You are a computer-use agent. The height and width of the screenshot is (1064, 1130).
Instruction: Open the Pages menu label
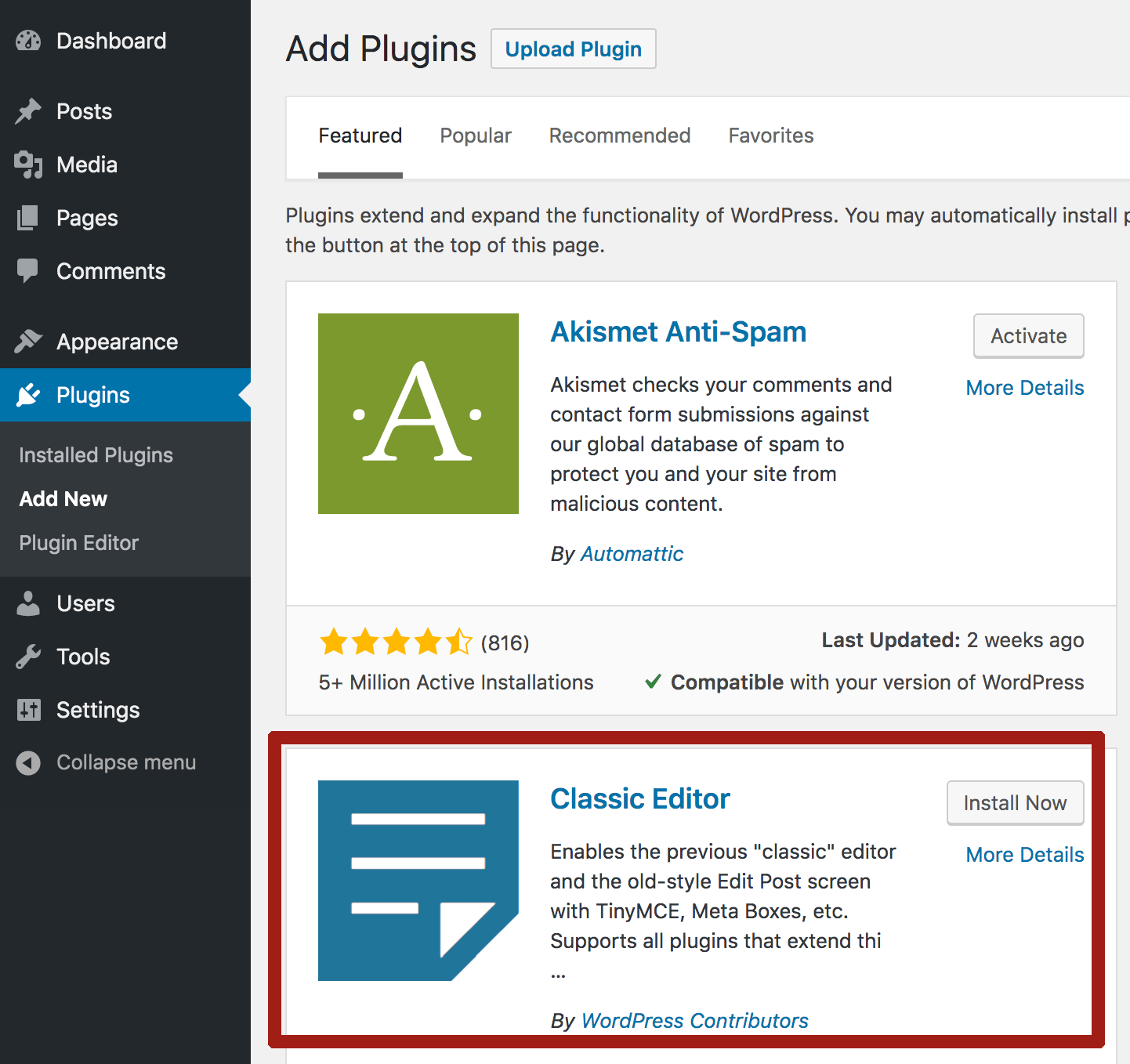pyautogui.click(x=87, y=218)
